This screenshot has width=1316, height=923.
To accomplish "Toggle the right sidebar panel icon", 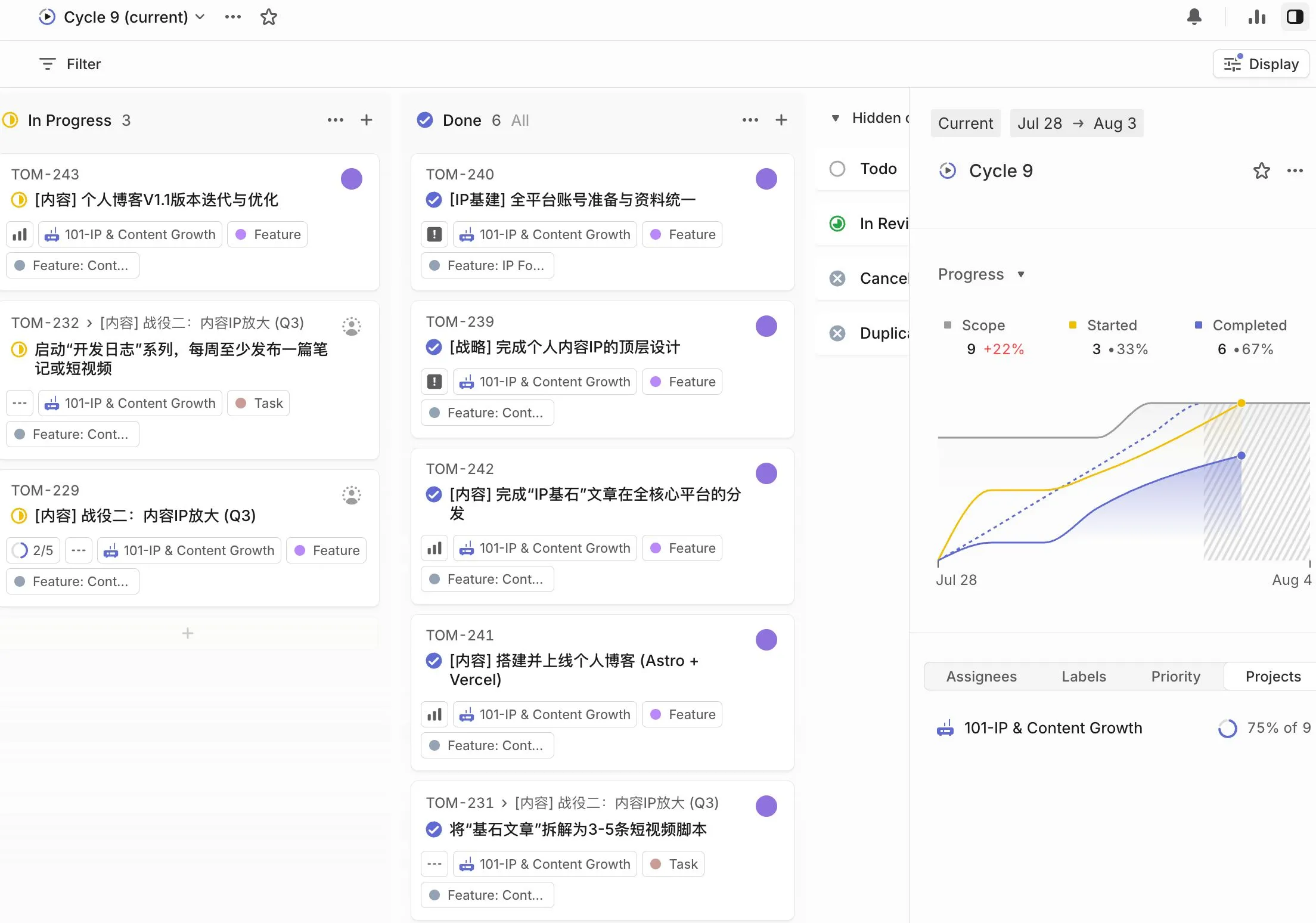I will click(x=1295, y=17).
